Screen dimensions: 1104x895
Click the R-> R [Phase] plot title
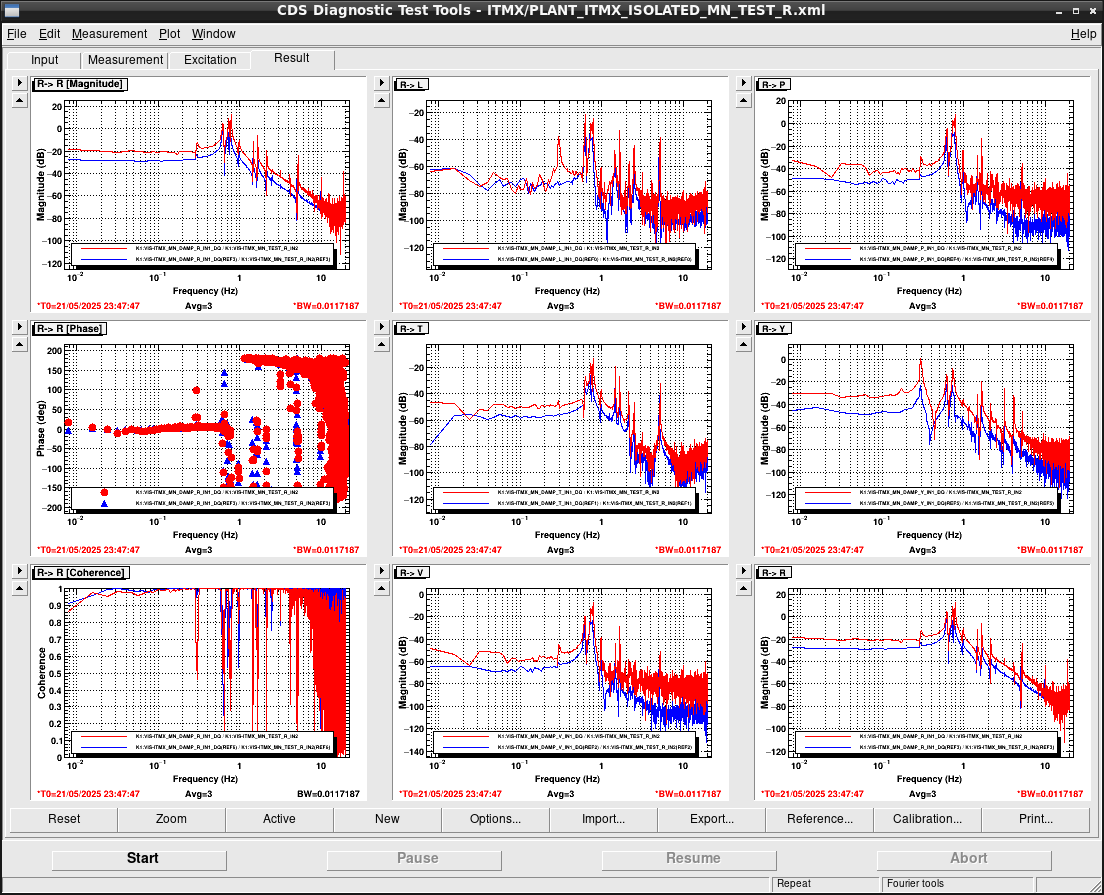tap(69, 328)
